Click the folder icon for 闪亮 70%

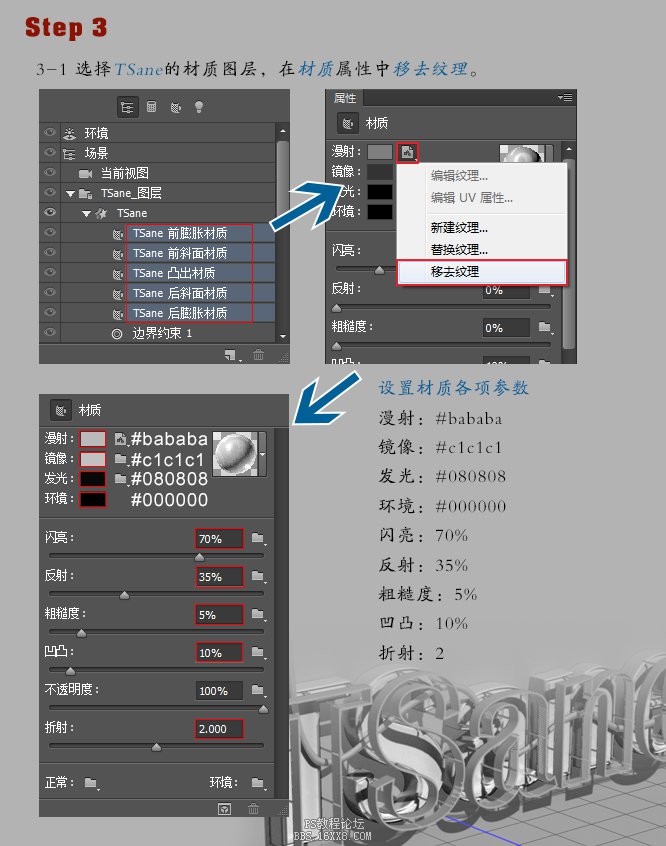258,538
